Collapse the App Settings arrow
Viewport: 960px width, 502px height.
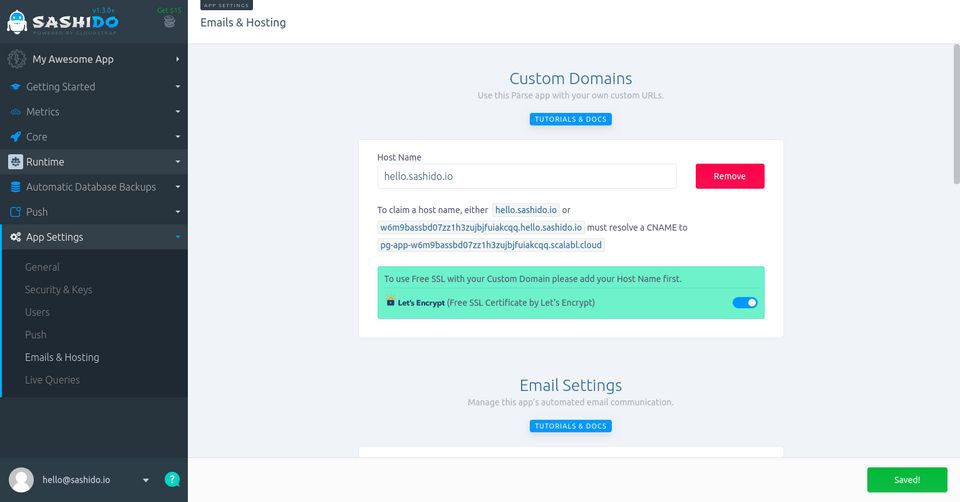(x=178, y=237)
